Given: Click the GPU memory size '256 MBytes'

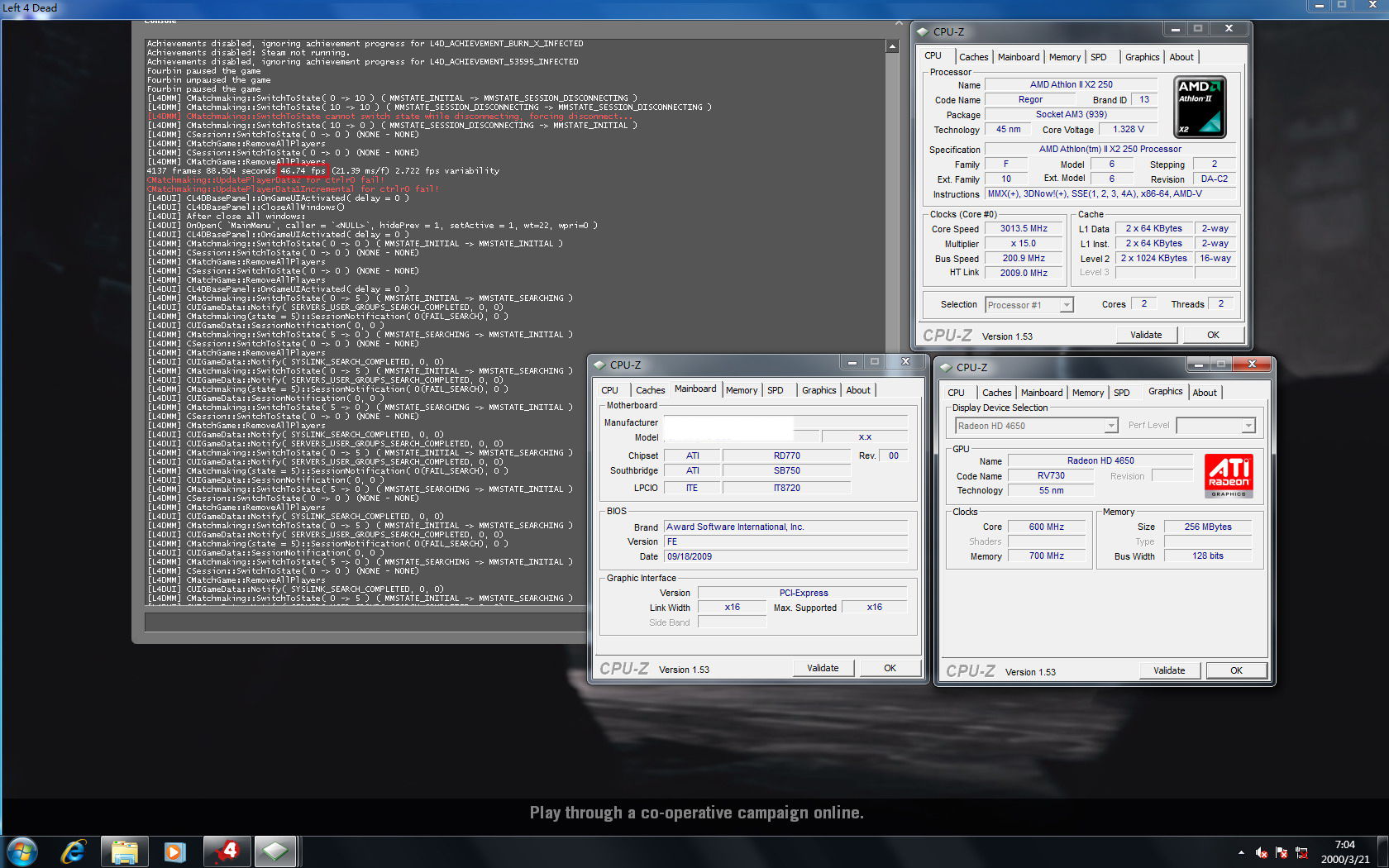Looking at the screenshot, I should (x=1207, y=527).
